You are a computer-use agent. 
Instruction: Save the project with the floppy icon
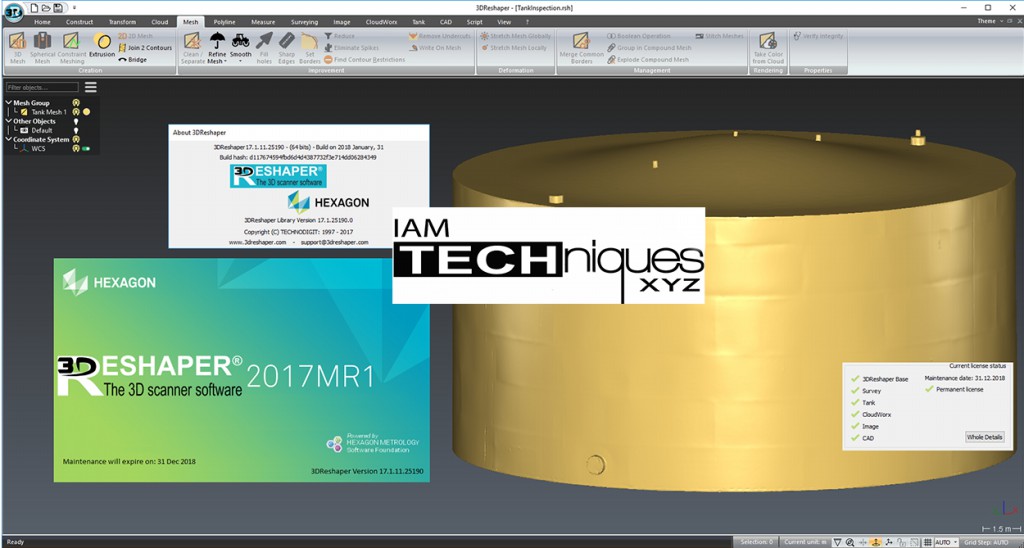pyautogui.click(x=57, y=8)
